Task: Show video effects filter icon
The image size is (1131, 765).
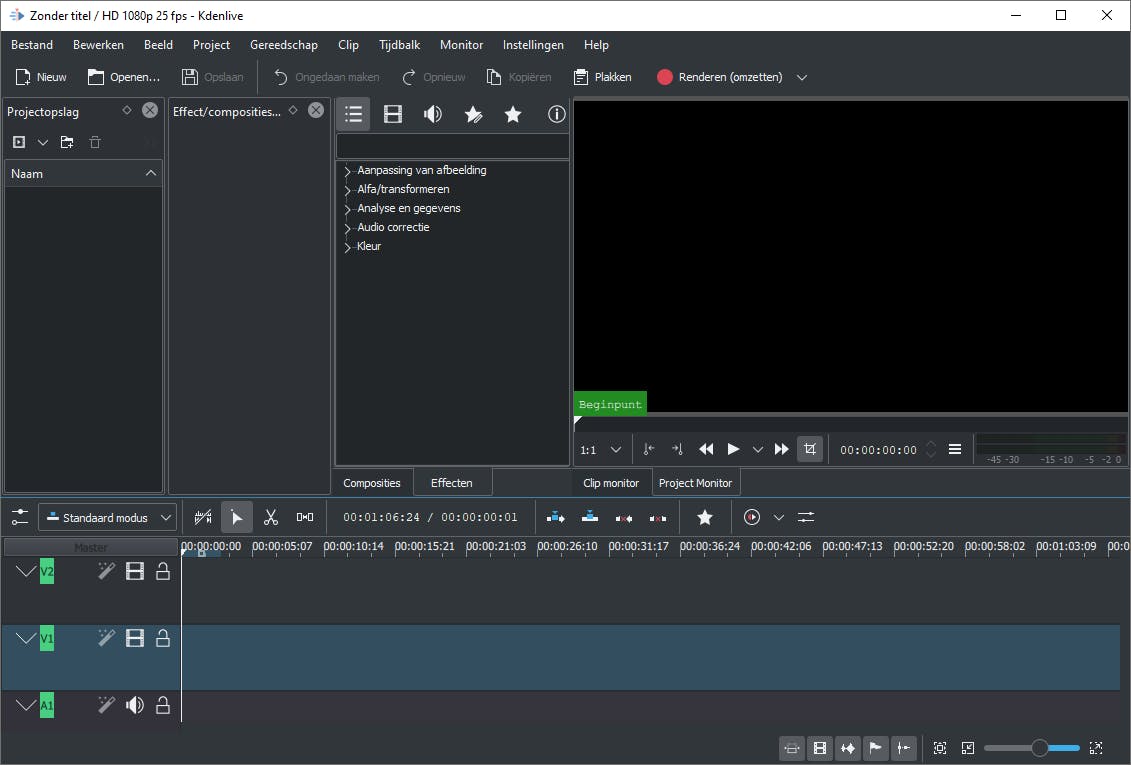Action: click(x=393, y=114)
